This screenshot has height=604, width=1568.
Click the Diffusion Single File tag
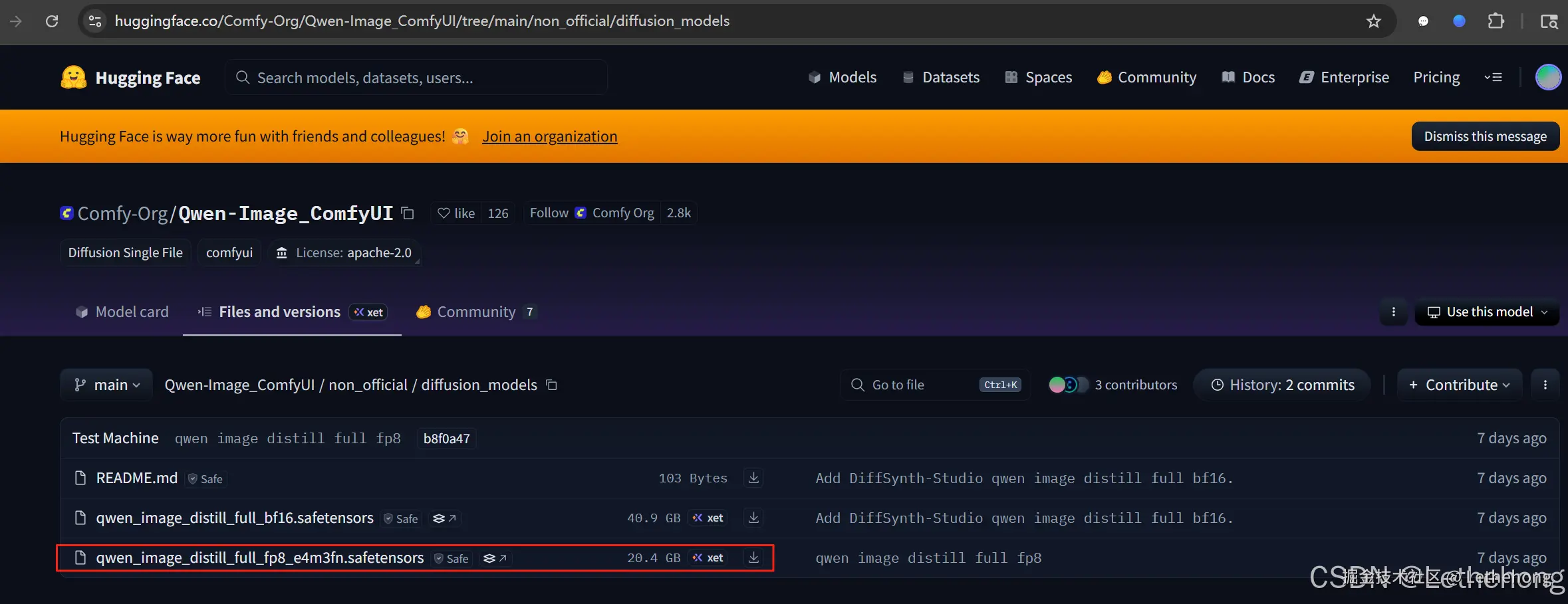tap(126, 252)
